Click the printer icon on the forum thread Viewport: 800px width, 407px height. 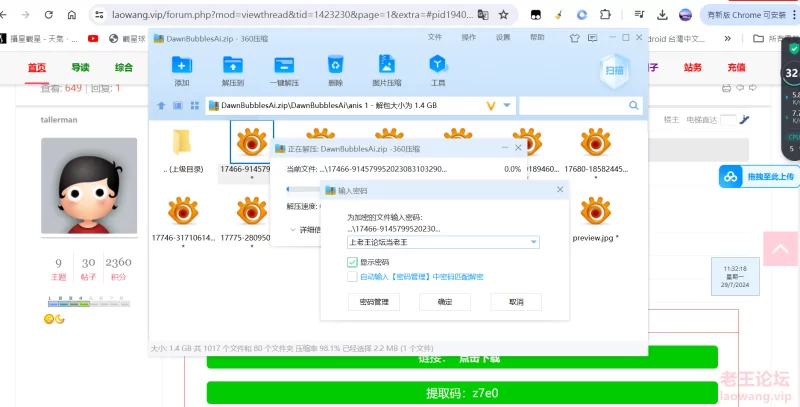[x=727, y=88]
